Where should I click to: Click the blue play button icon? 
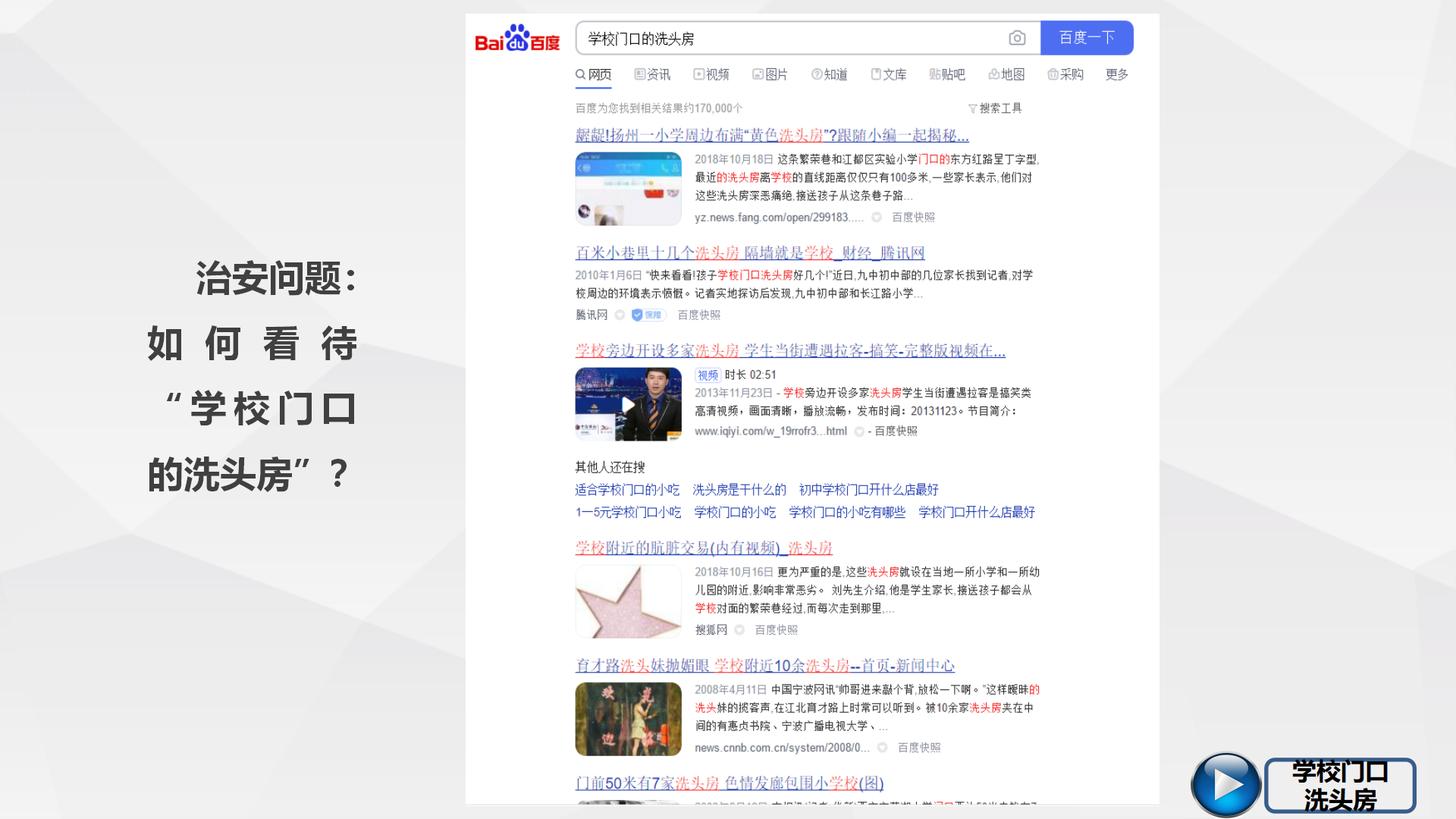(x=1225, y=785)
